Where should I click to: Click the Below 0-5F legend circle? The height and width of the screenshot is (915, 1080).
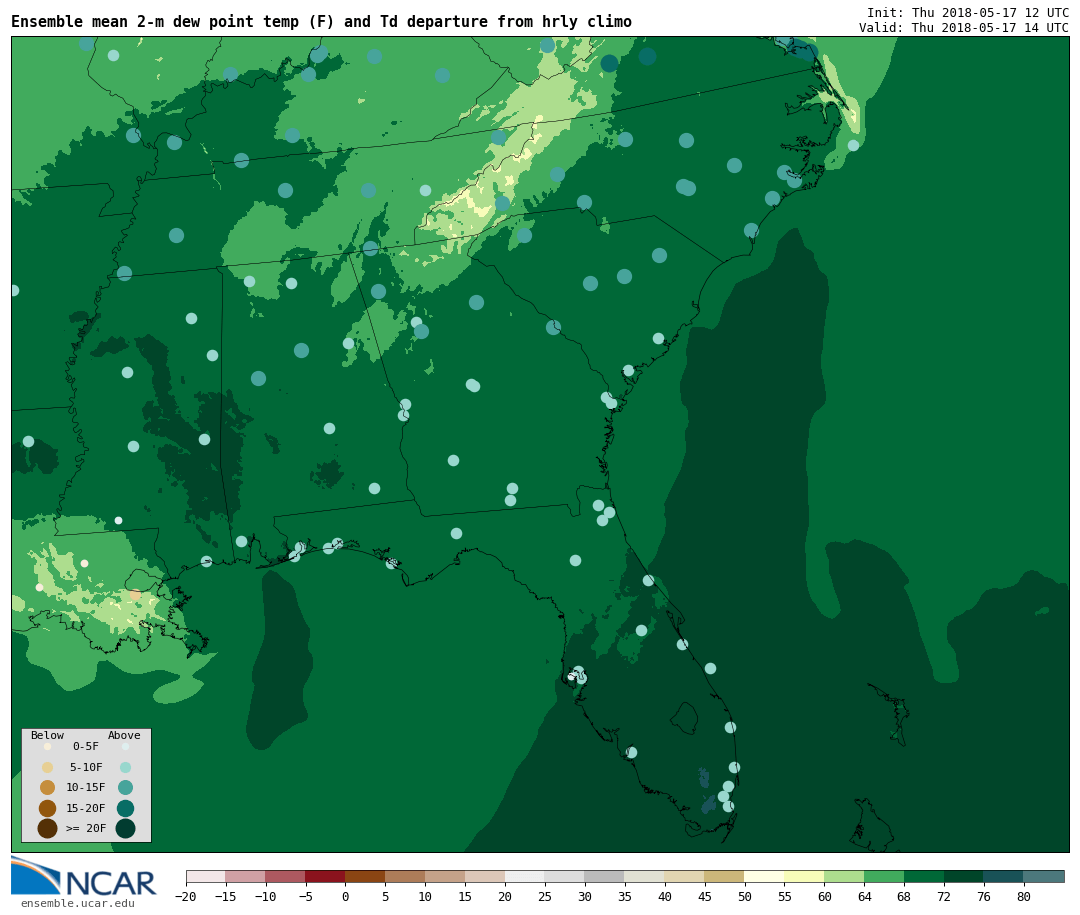point(48,746)
